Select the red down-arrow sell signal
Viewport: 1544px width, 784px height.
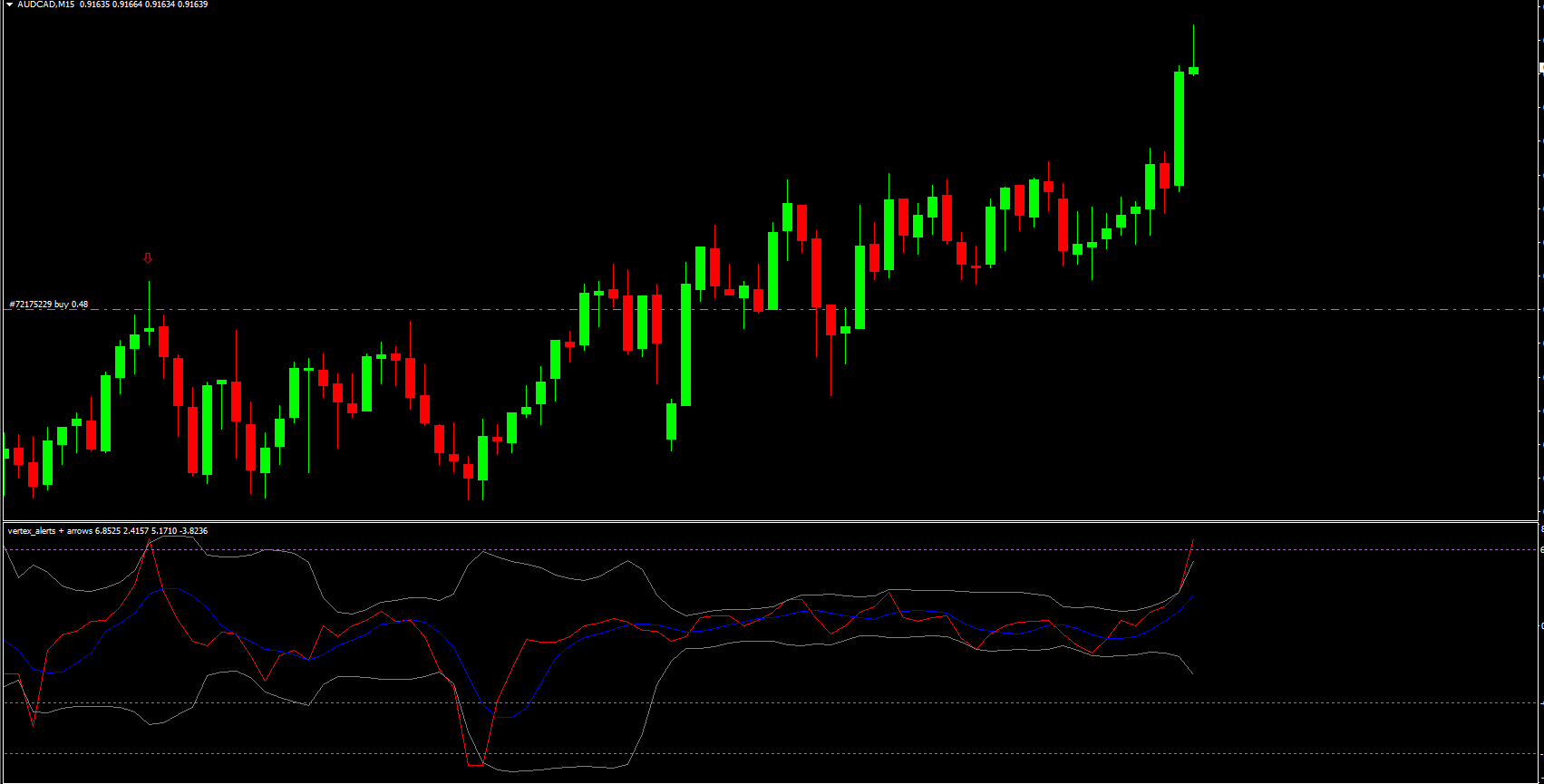[x=148, y=258]
